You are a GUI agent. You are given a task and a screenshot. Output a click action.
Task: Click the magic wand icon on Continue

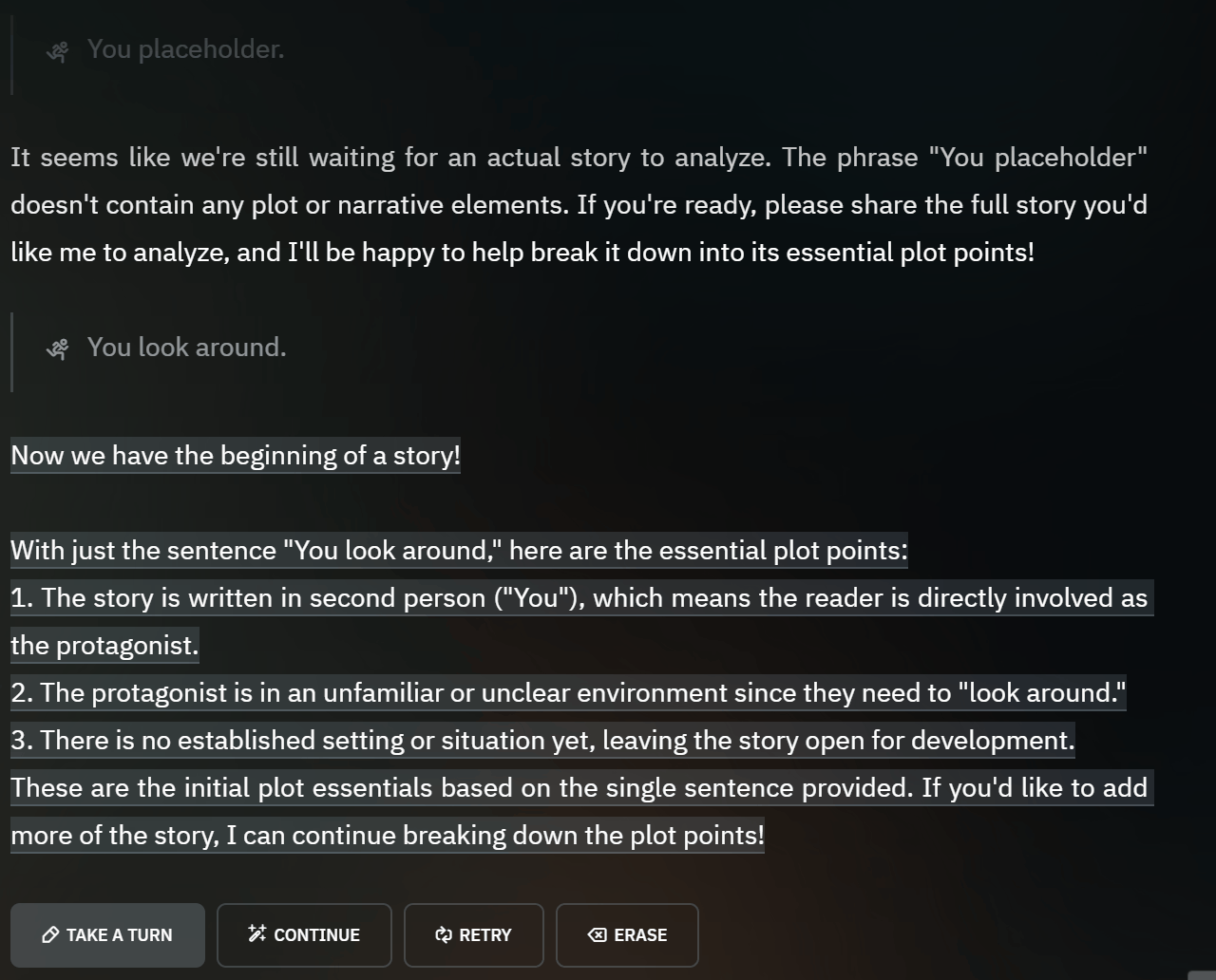pos(256,934)
